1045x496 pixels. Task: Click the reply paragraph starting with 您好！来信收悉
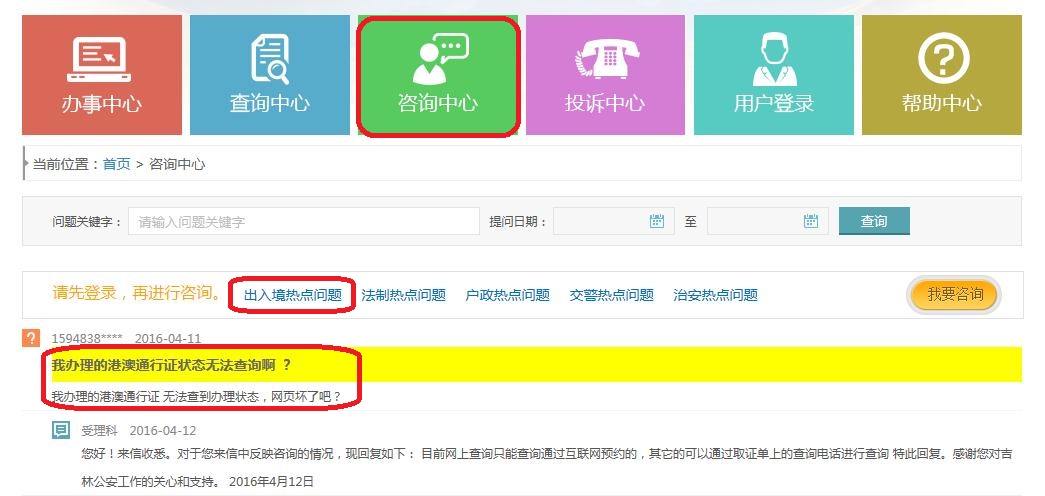click(x=546, y=467)
